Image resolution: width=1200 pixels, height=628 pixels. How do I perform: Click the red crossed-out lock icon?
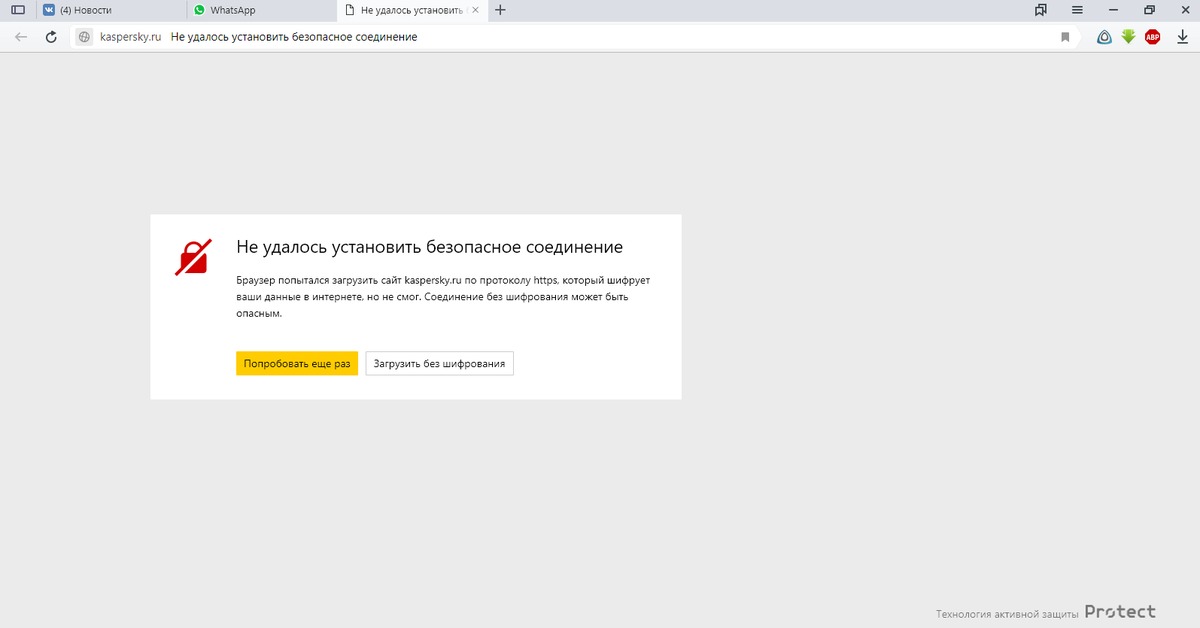[x=193, y=257]
